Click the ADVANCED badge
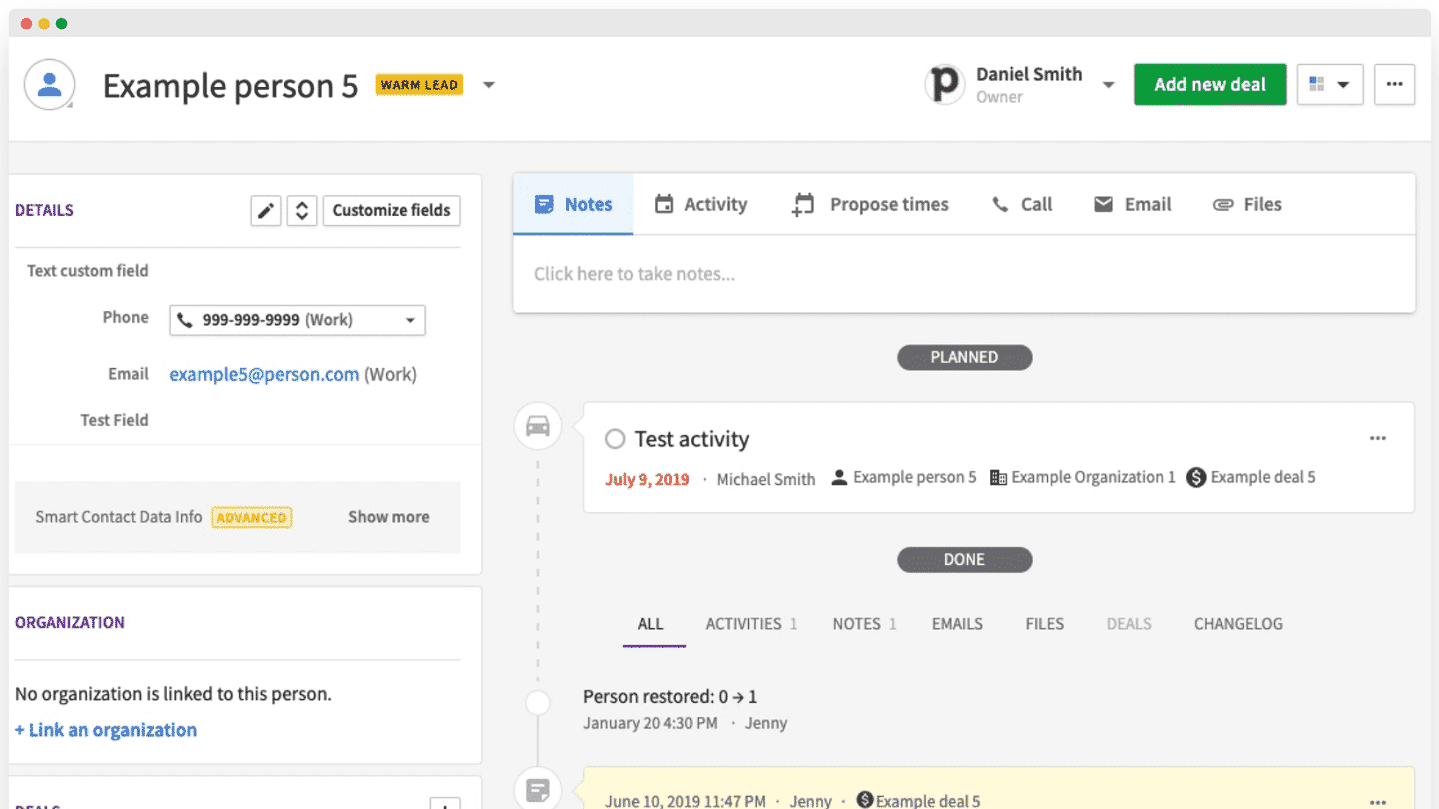This screenshot has width=1439, height=809. click(x=252, y=517)
